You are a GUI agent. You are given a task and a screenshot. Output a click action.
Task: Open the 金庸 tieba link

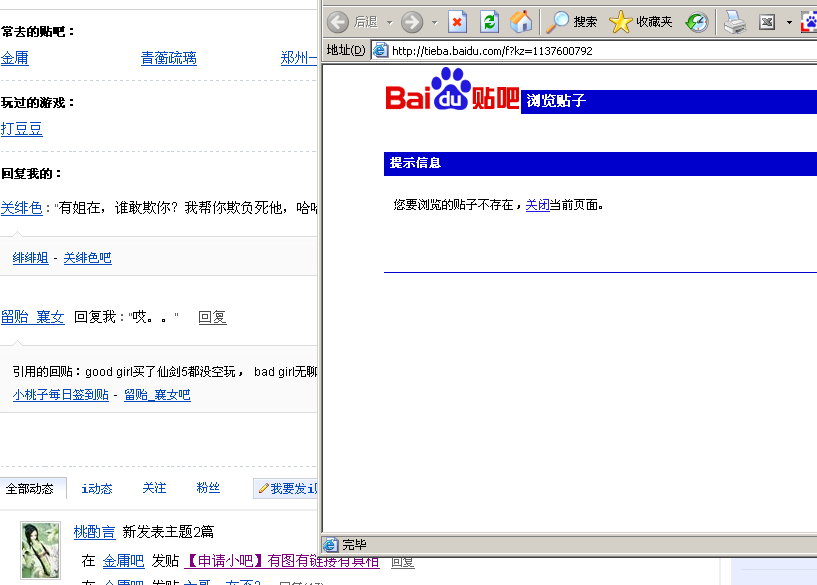(x=15, y=58)
